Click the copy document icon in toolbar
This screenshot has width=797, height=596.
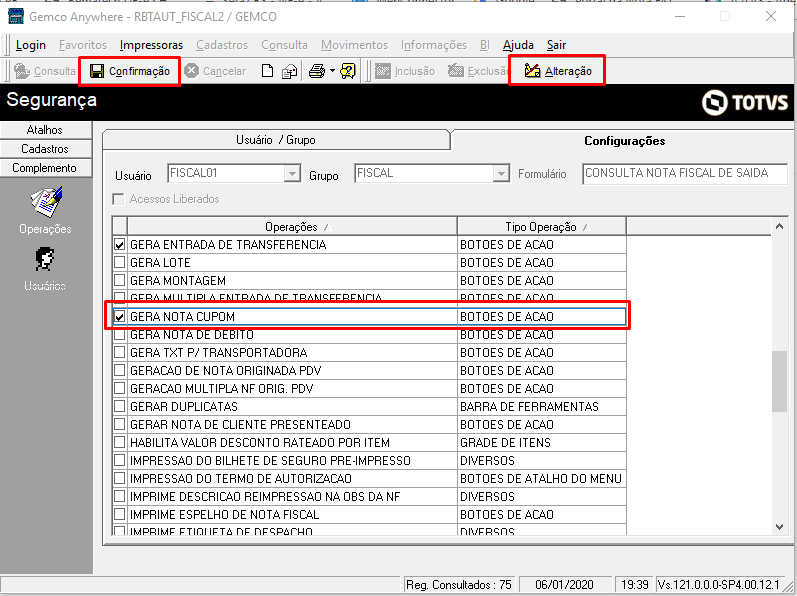click(x=290, y=71)
